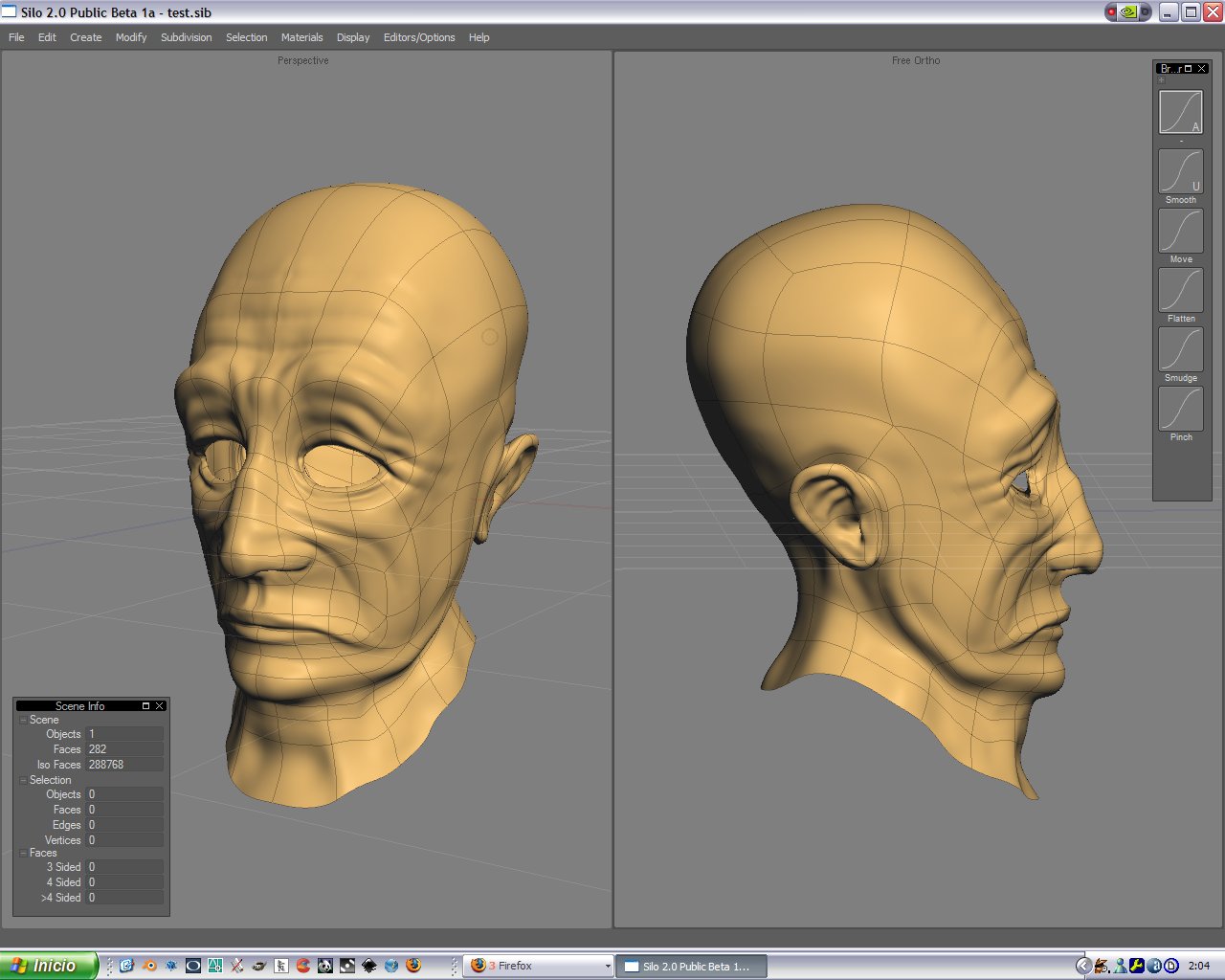Screen dimensions: 1225x980
Task: Select the Flatten brush
Action: pos(1181,290)
